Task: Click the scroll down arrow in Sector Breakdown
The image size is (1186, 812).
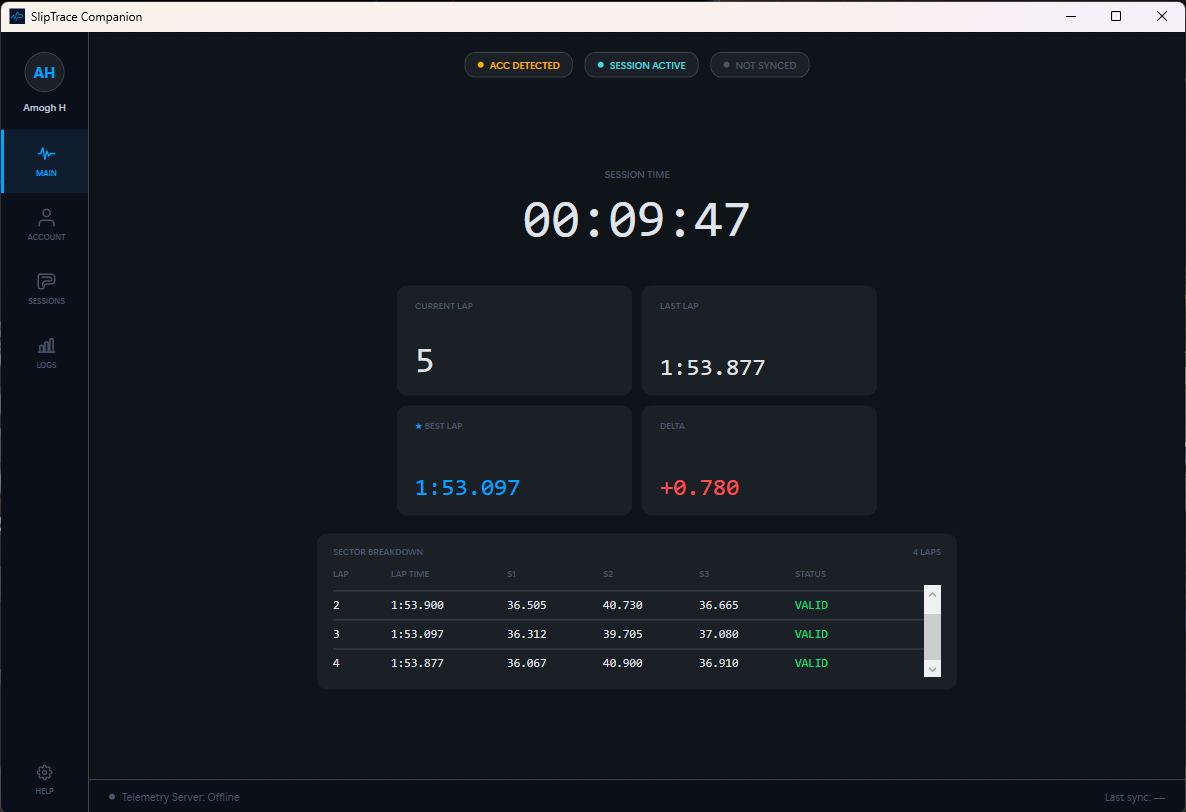Action: (x=933, y=668)
